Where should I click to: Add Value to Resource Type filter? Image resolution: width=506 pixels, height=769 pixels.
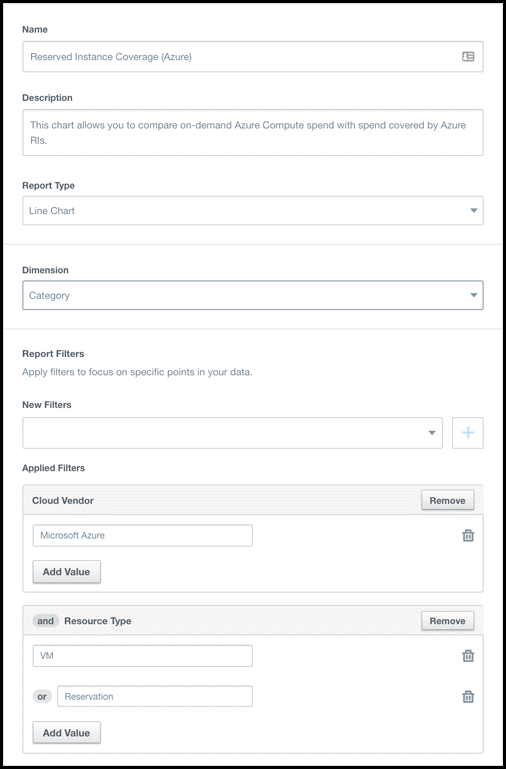67,733
